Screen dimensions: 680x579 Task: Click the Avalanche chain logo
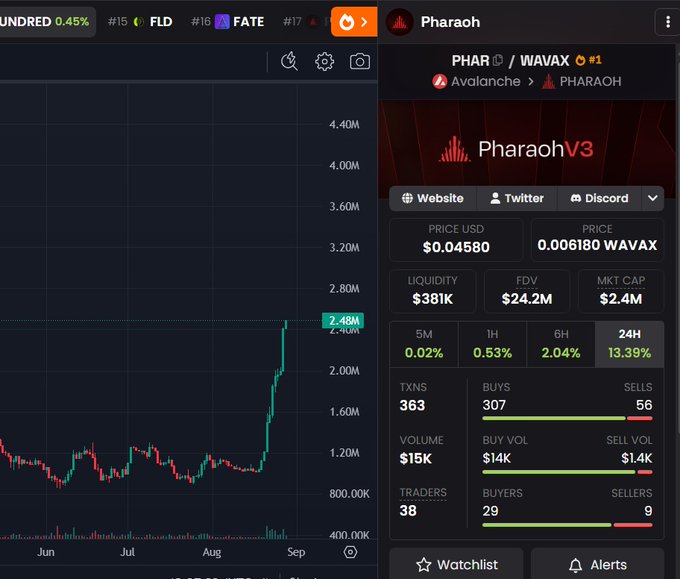point(440,81)
